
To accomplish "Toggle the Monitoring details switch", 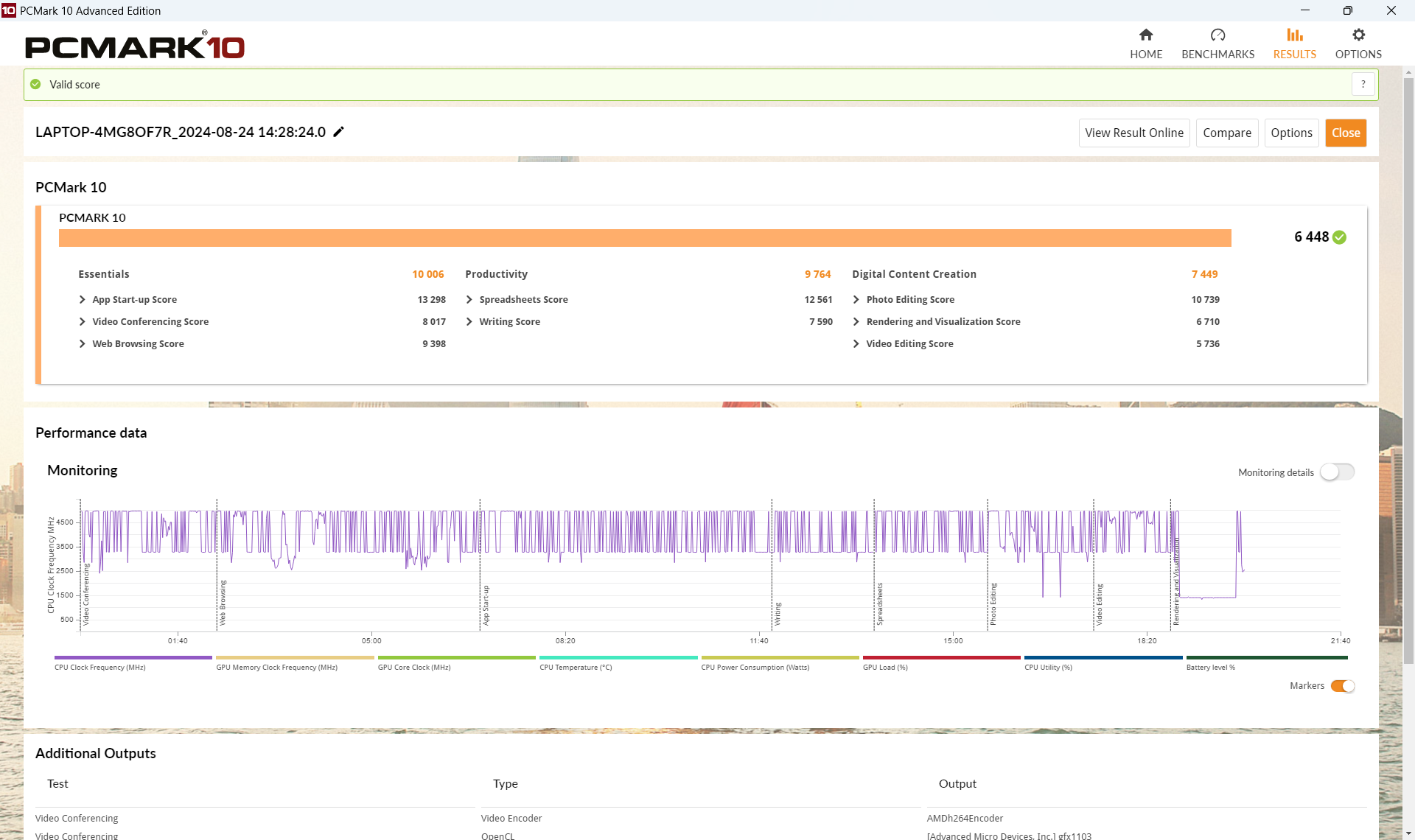I will 1337,472.
